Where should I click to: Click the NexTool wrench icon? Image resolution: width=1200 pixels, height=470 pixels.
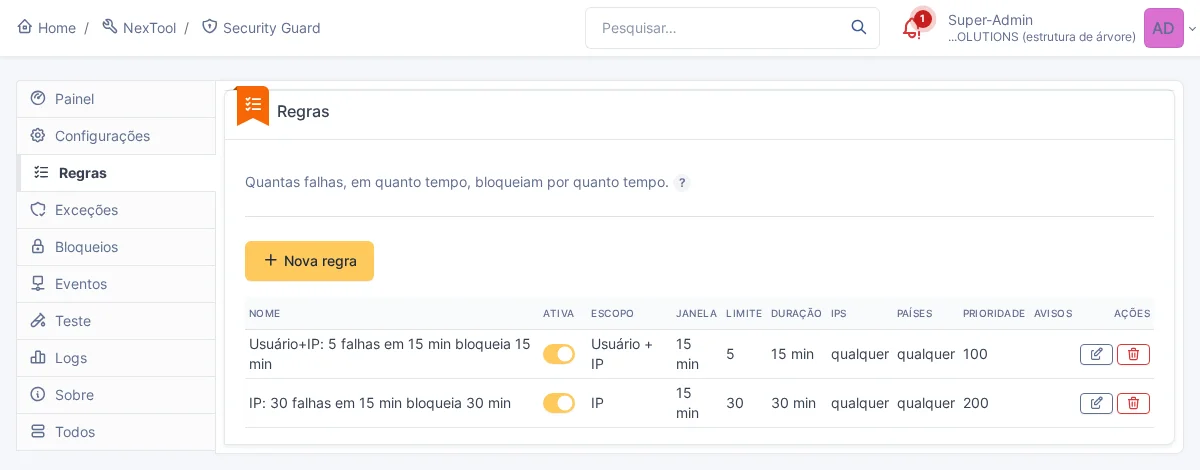click(x=109, y=27)
